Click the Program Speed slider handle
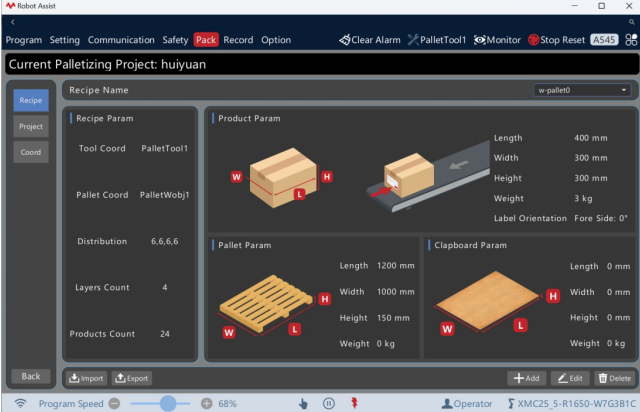Viewport: 640px width, 412px height. point(168,403)
